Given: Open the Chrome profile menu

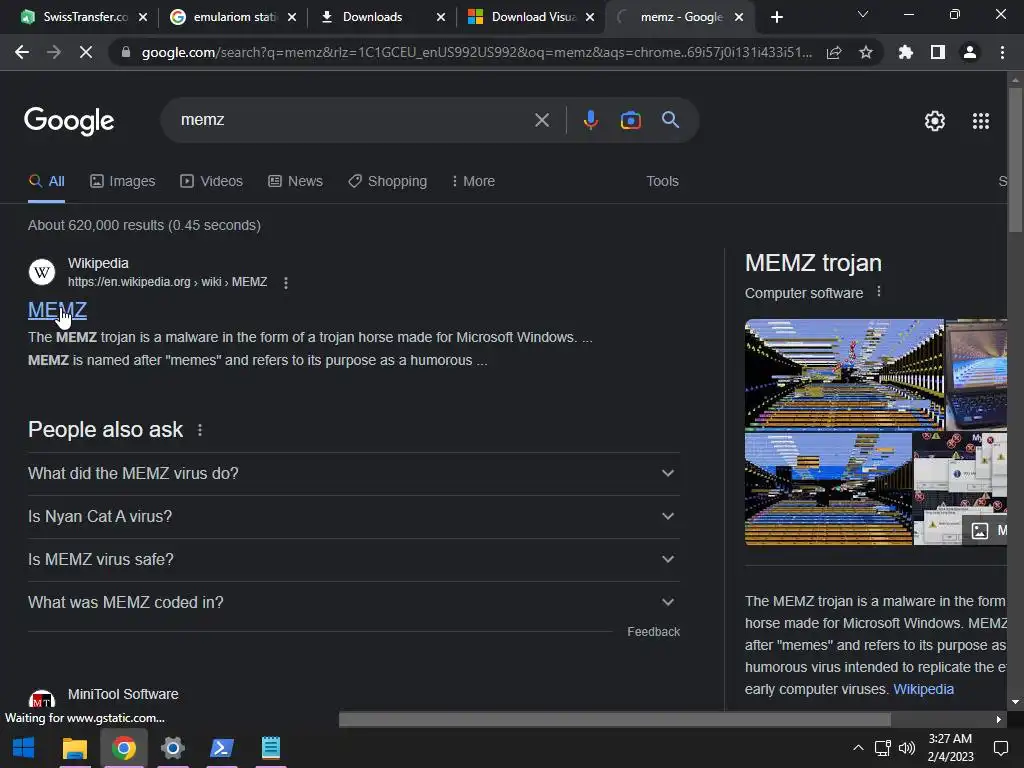Looking at the screenshot, I should coord(970,52).
